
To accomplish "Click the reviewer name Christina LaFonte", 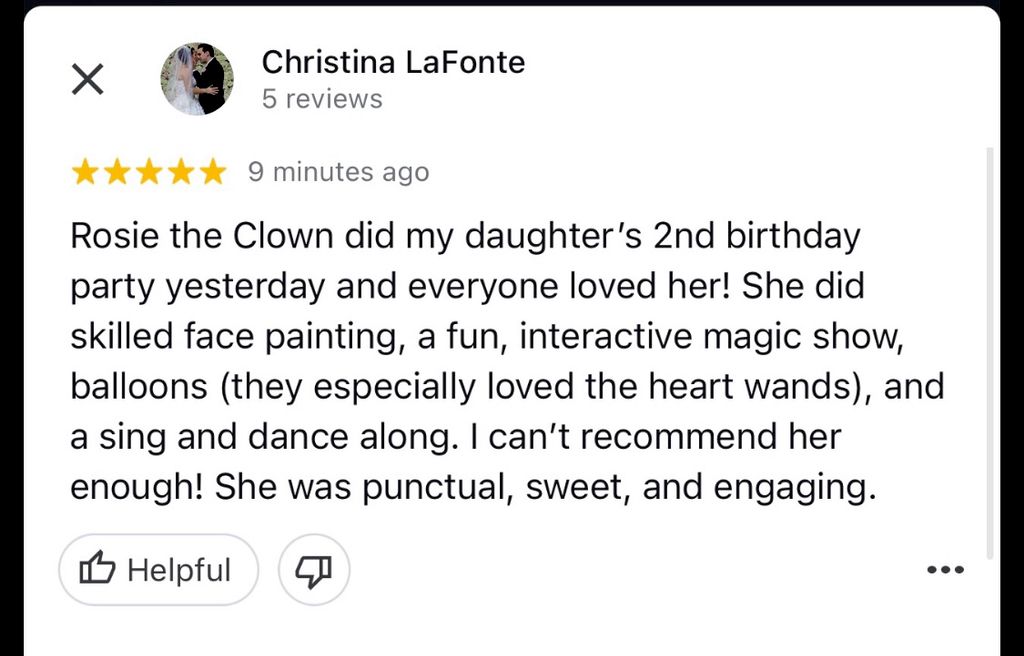I will point(393,62).
